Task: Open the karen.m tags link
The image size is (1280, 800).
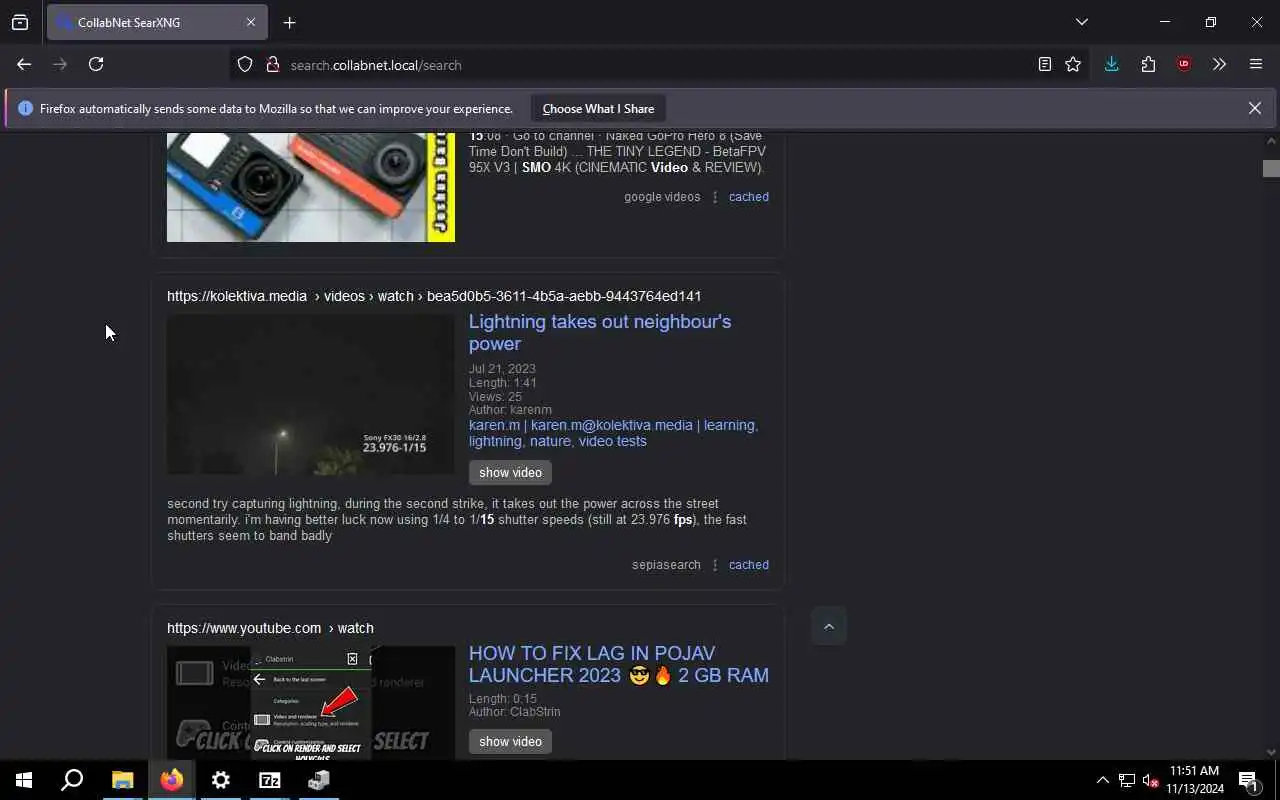Action: 614,433
